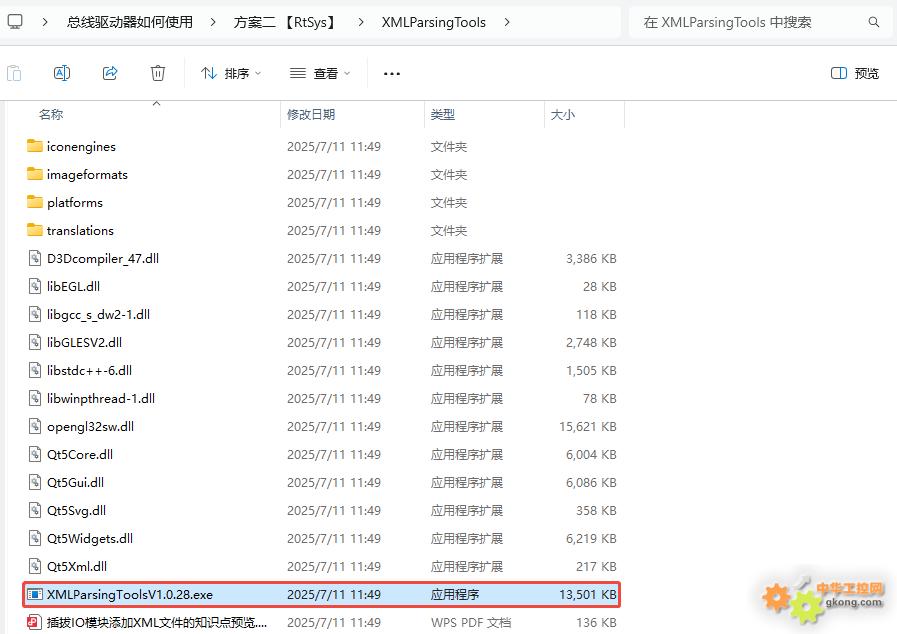Sort by the 大小 column header
Image resolution: width=897 pixels, height=634 pixels.
[x=563, y=115]
